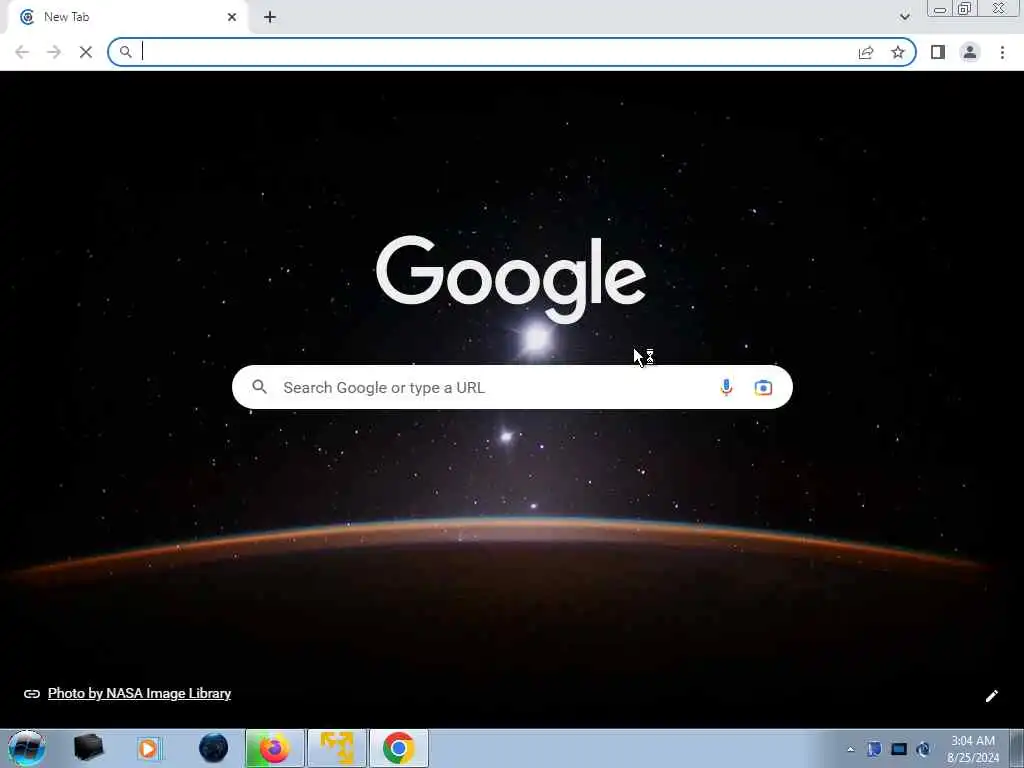Start voice search with microphone icon

pos(726,387)
